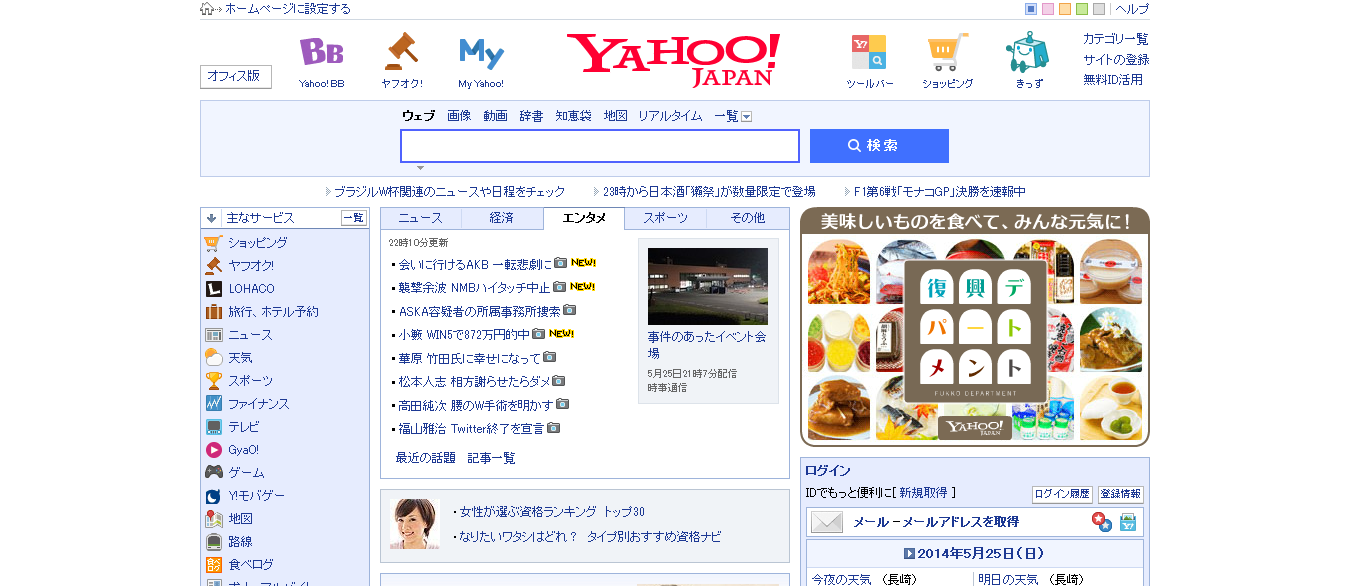1349x586 pixels.
Task: Click the home icon beside ホームページに設定する
Action: point(207,9)
